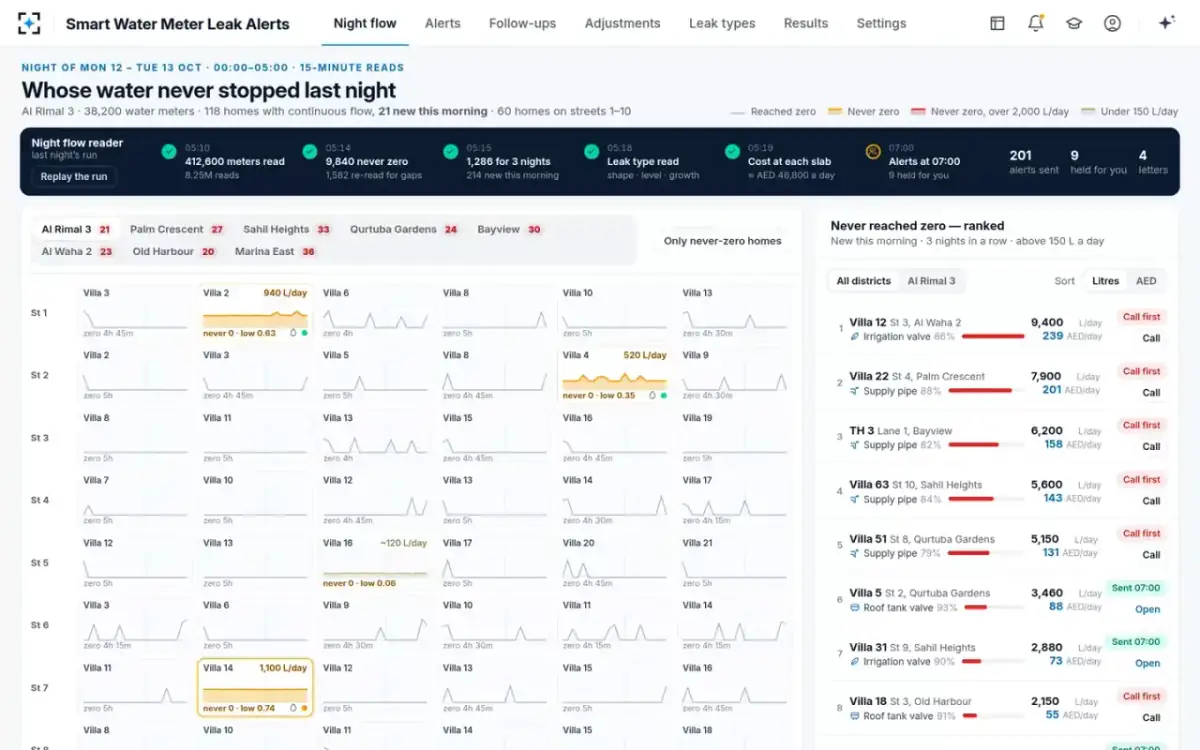Click the "9" held for you count

pos(1074,155)
